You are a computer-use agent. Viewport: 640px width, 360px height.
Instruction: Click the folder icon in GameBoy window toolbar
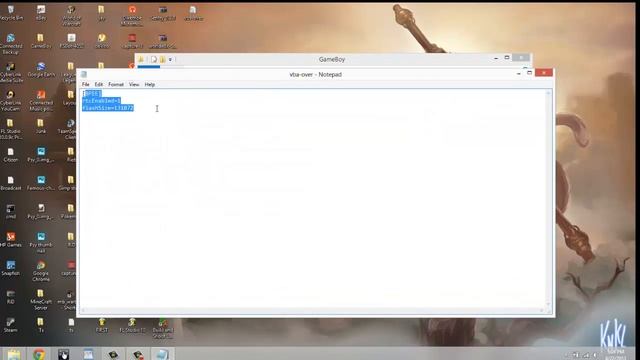[x=141, y=60]
